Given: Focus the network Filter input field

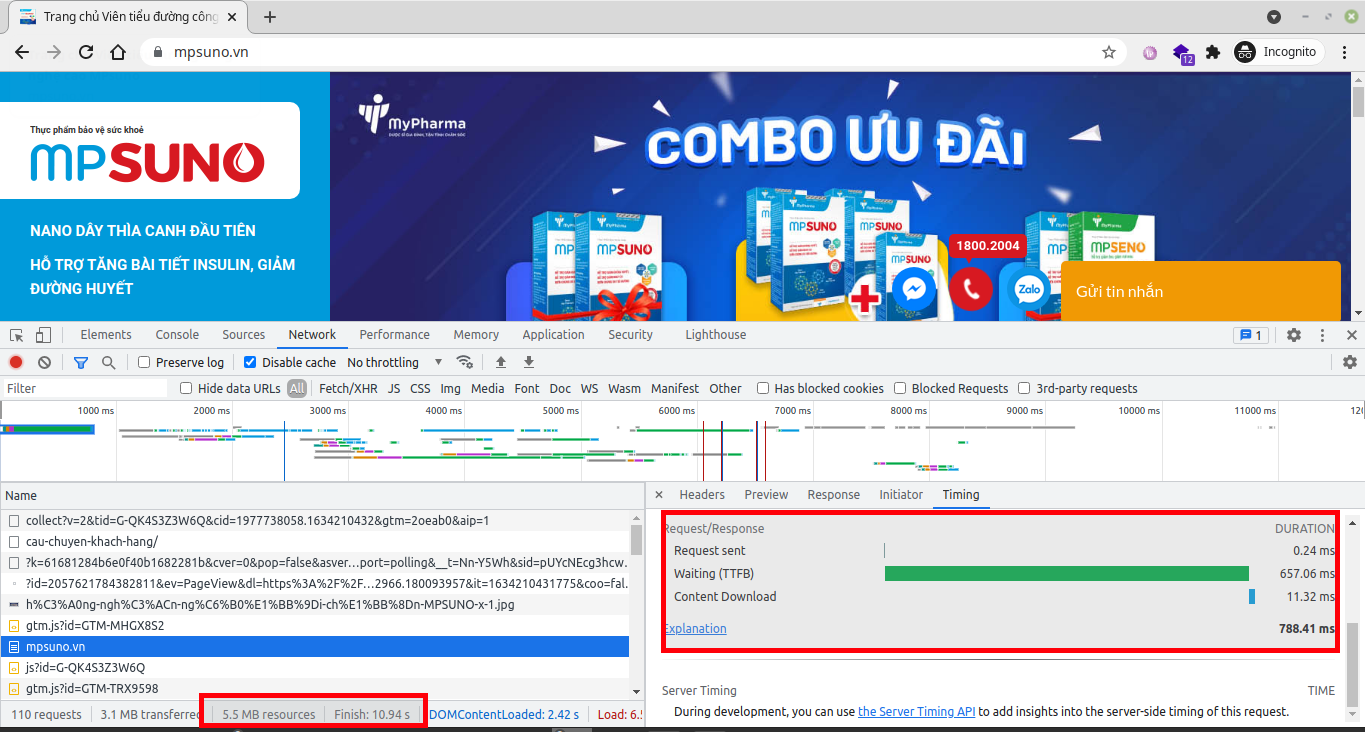Looking at the screenshot, I should coord(86,389).
